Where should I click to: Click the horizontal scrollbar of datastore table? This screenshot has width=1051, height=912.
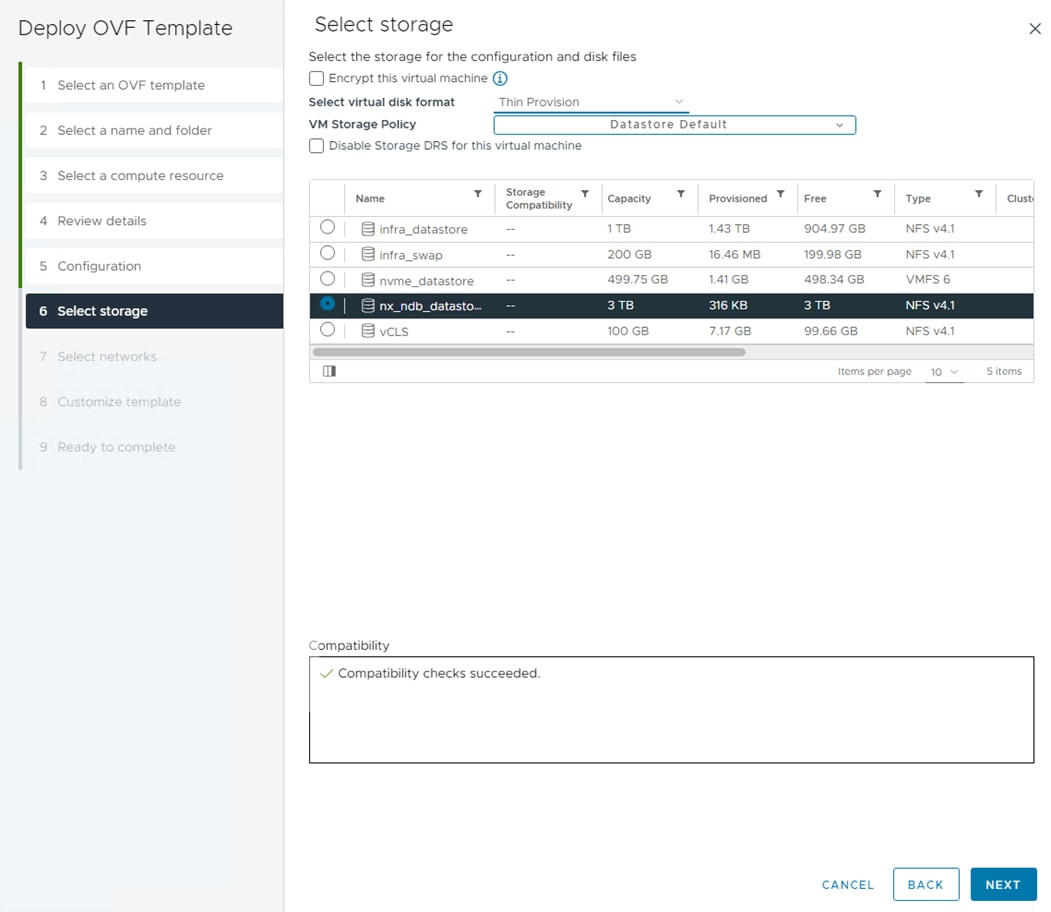point(529,352)
